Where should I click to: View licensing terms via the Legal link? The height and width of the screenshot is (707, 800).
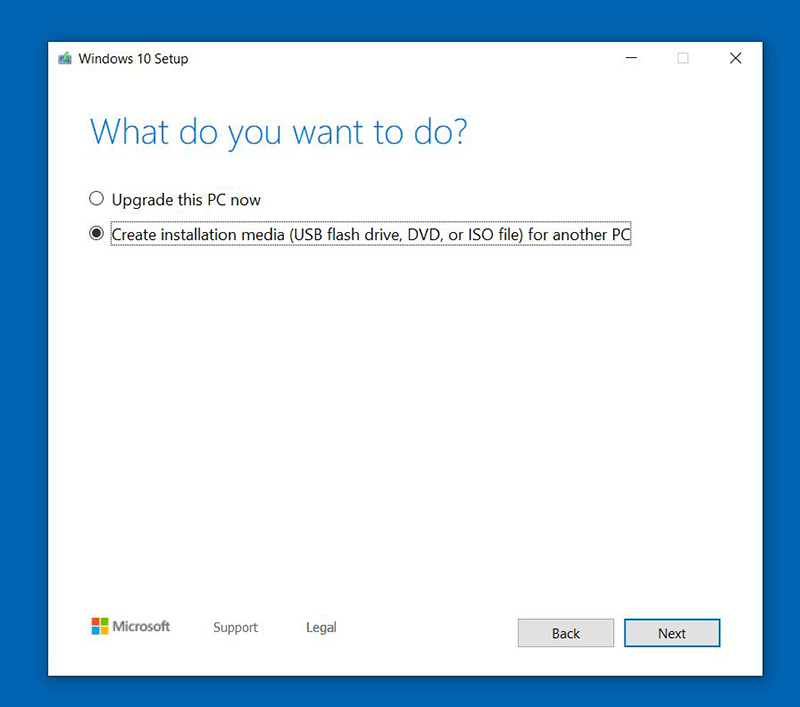pyautogui.click(x=320, y=627)
